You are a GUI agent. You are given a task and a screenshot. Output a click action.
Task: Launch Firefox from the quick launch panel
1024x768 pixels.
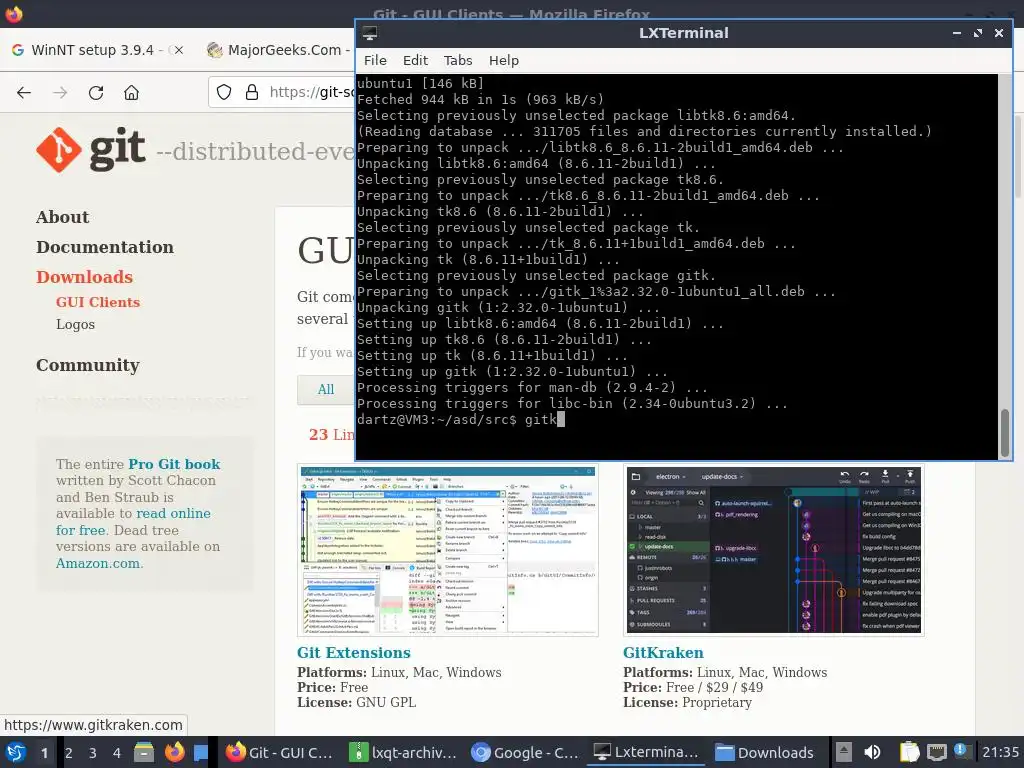(x=174, y=752)
